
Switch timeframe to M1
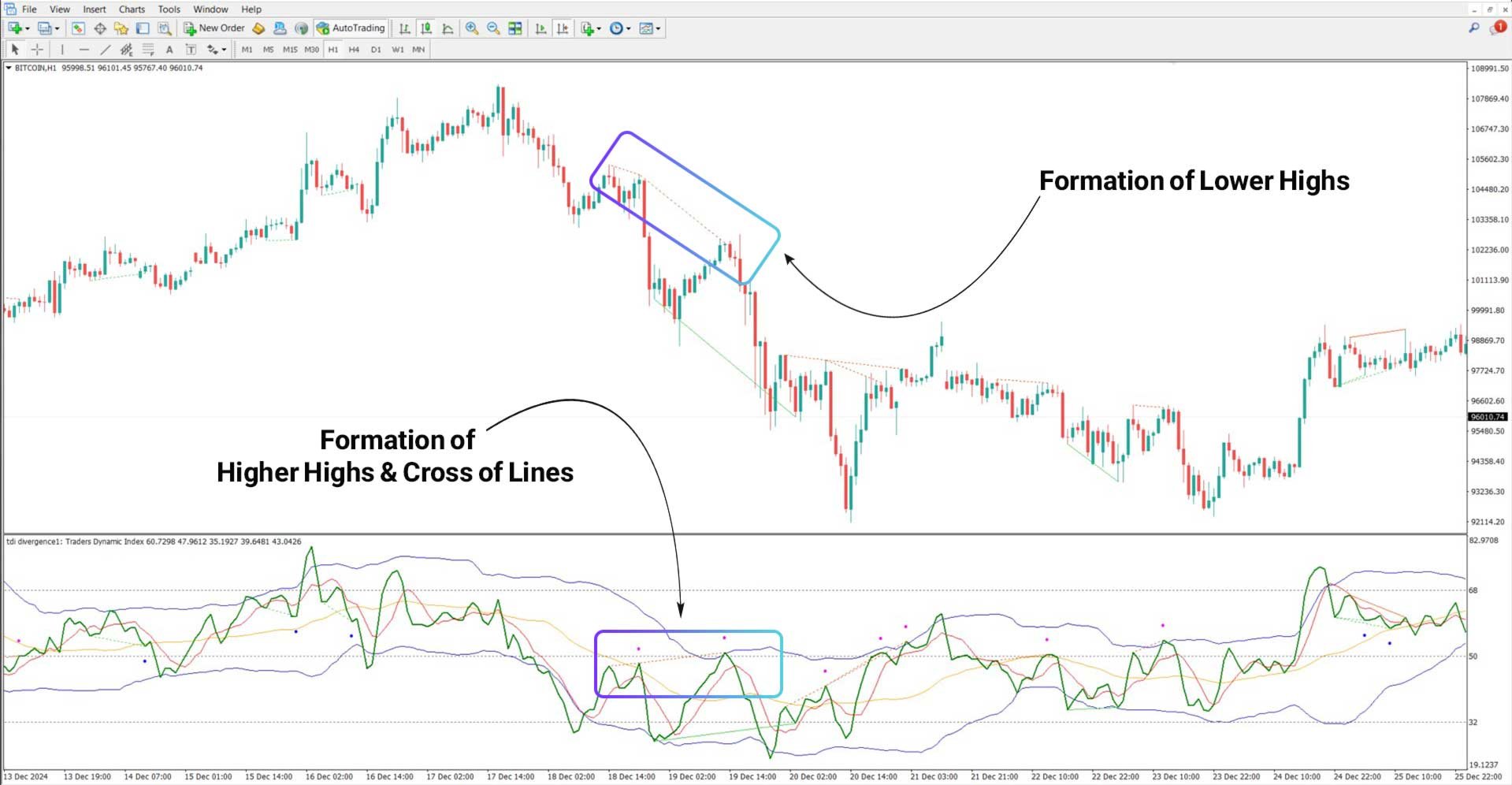(247, 50)
